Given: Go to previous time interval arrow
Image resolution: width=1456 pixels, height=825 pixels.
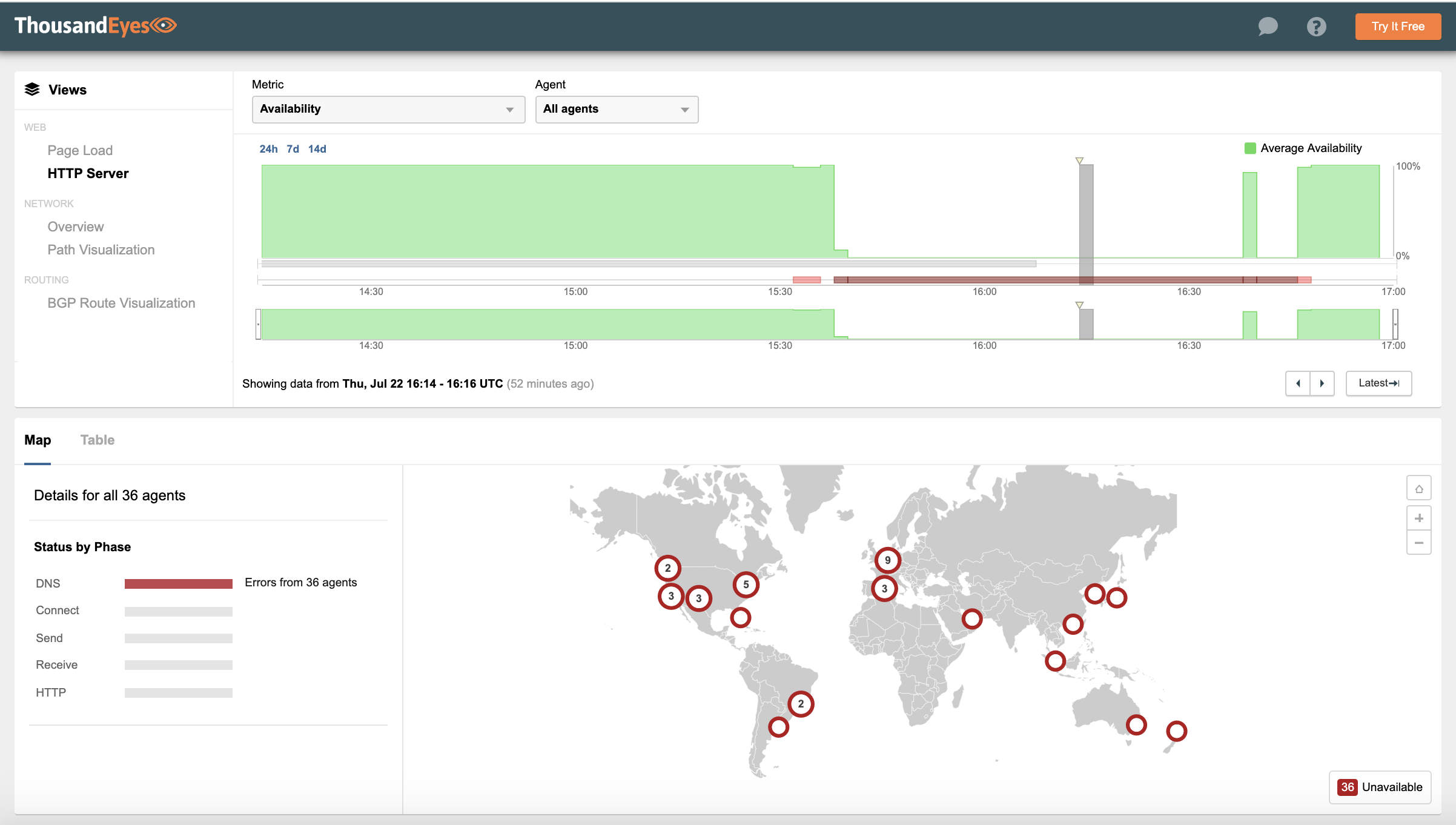Looking at the screenshot, I should (1298, 383).
